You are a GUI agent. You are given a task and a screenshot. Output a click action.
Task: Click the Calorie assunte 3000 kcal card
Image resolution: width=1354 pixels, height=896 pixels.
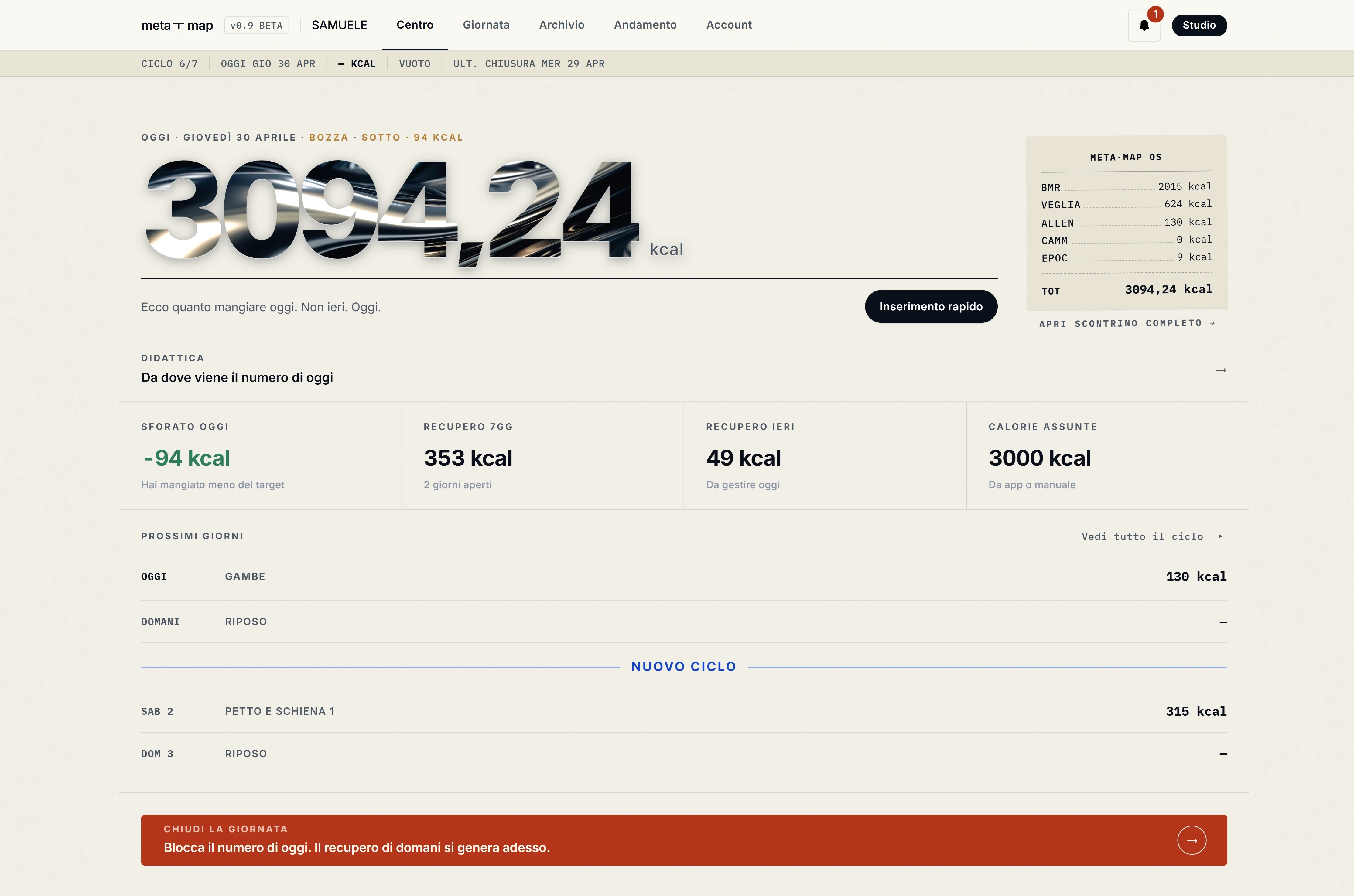(x=1108, y=455)
